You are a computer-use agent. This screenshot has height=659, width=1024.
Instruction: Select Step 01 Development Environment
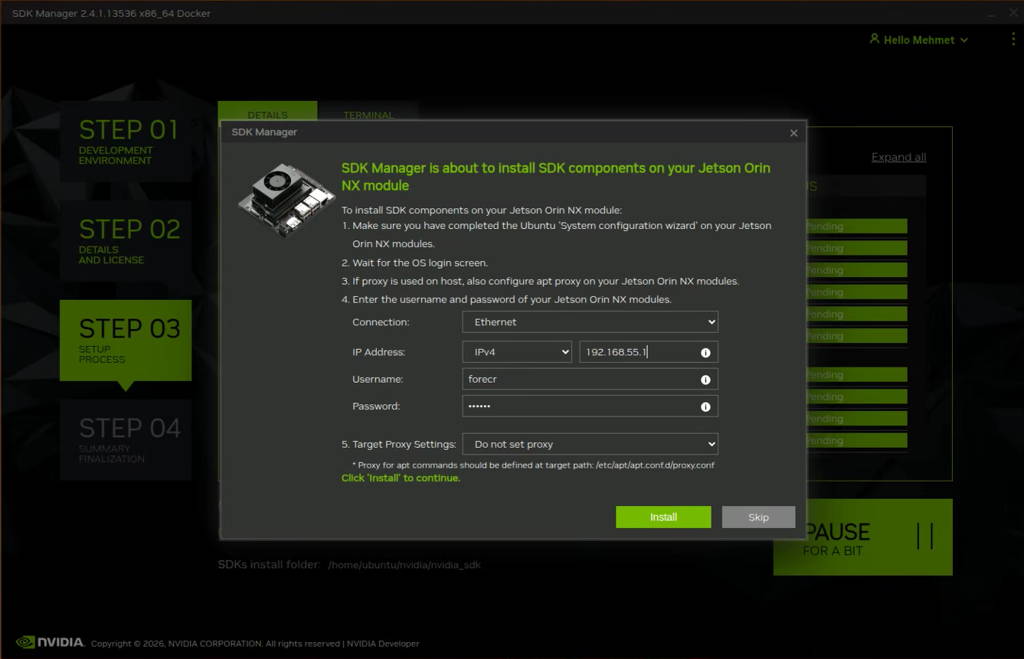point(125,141)
